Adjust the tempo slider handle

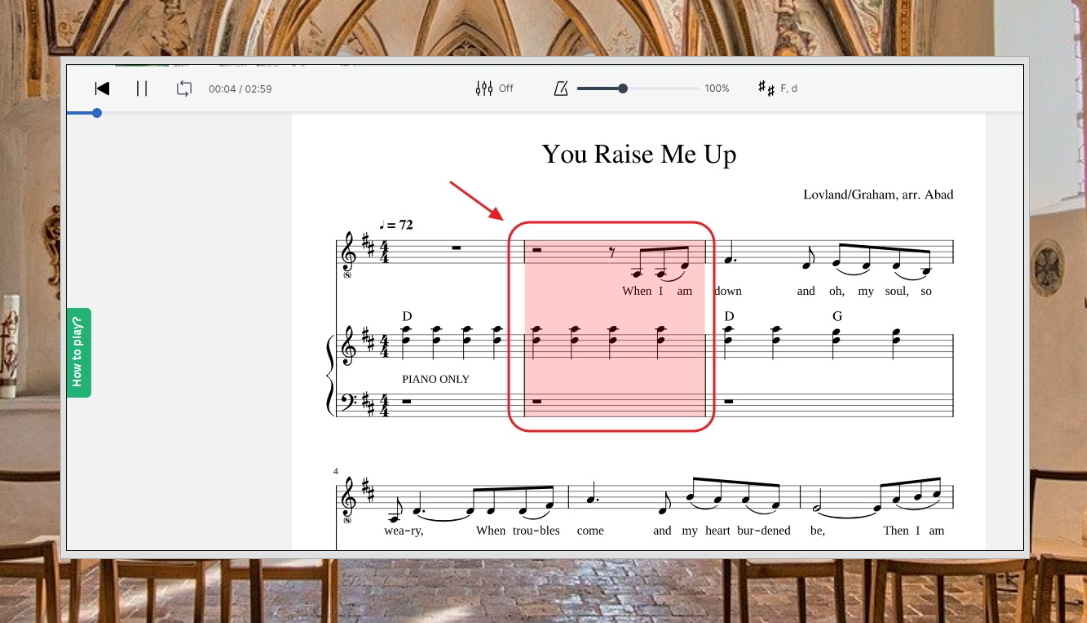click(x=623, y=88)
